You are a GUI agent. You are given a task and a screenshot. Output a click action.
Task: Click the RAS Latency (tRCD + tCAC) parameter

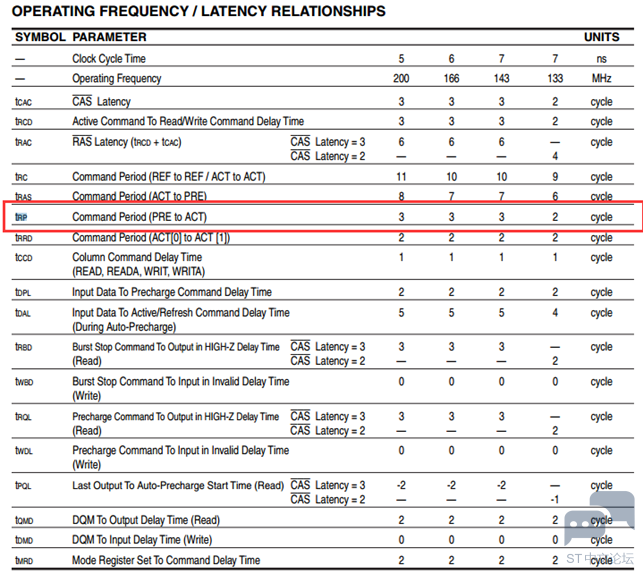pyautogui.click(x=127, y=142)
